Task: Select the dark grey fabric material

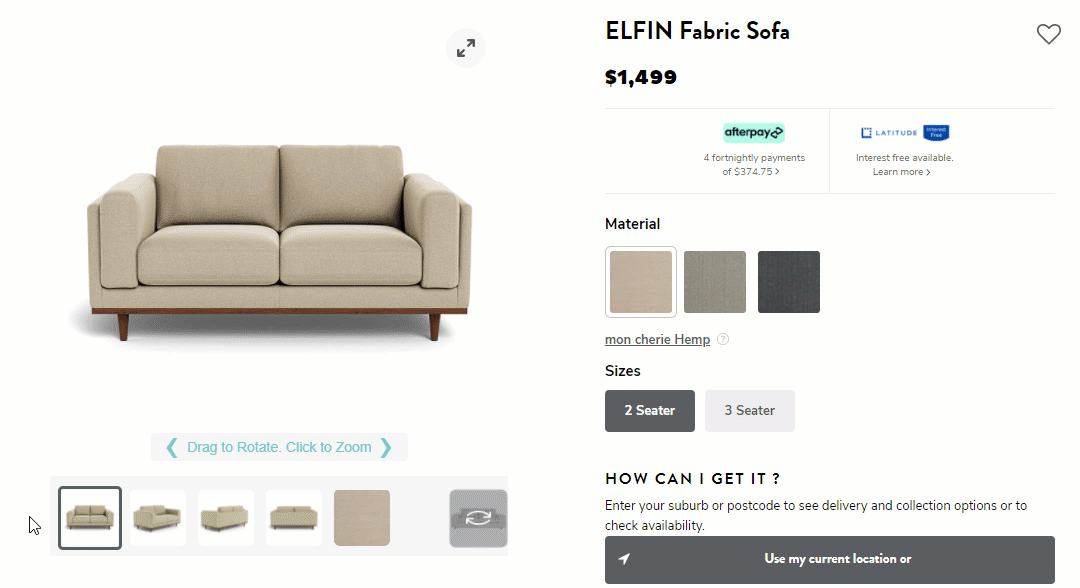Action: coord(788,281)
